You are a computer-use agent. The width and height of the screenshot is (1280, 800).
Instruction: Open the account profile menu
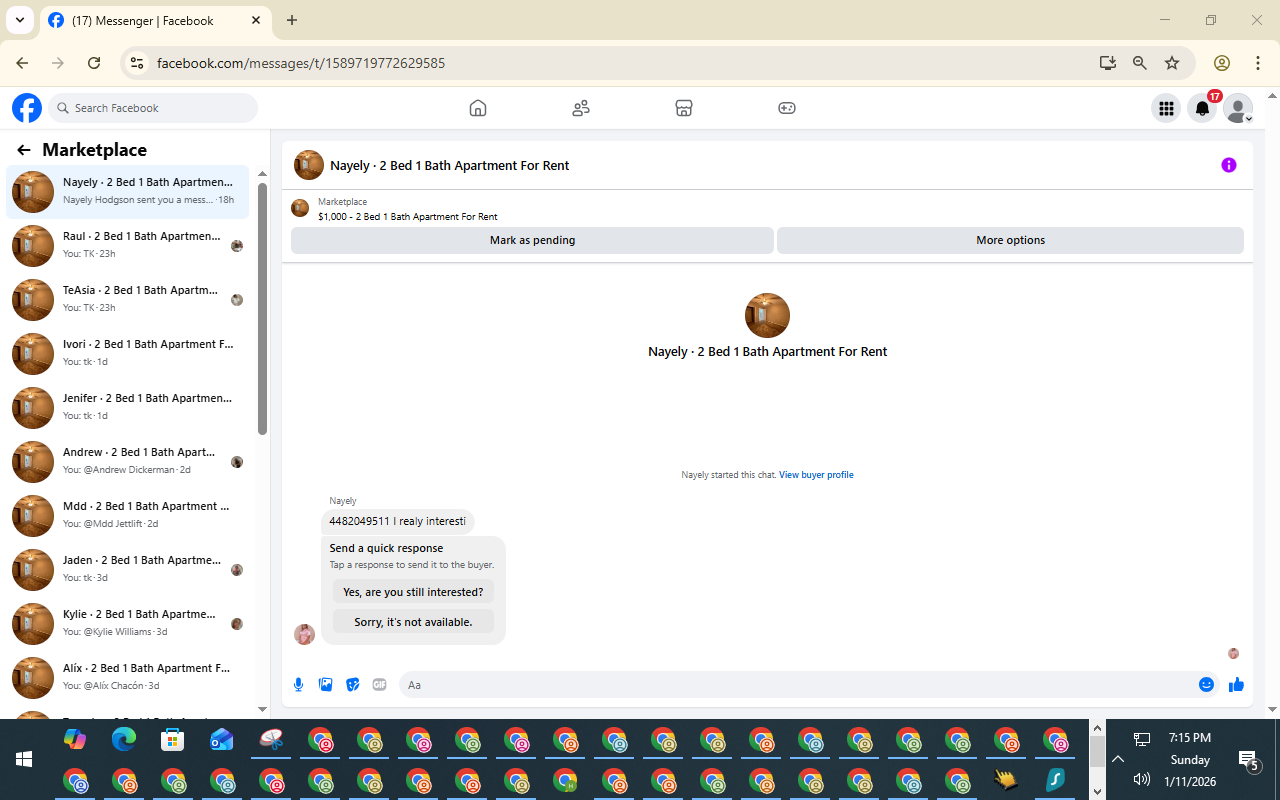pyautogui.click(x=1239, y=109)
